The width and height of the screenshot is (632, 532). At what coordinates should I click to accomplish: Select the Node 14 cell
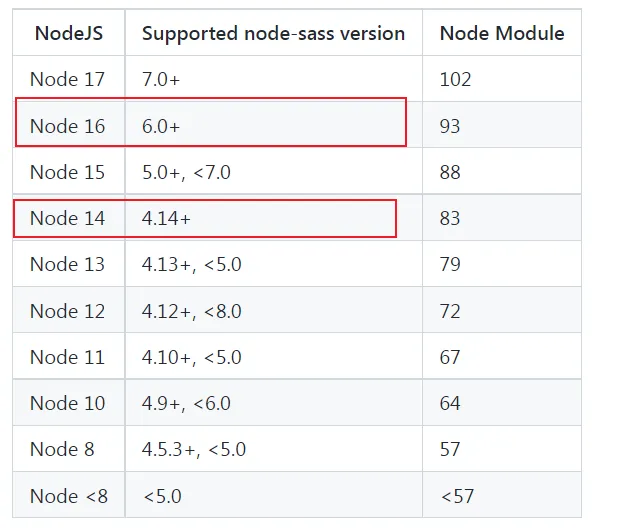67,218
